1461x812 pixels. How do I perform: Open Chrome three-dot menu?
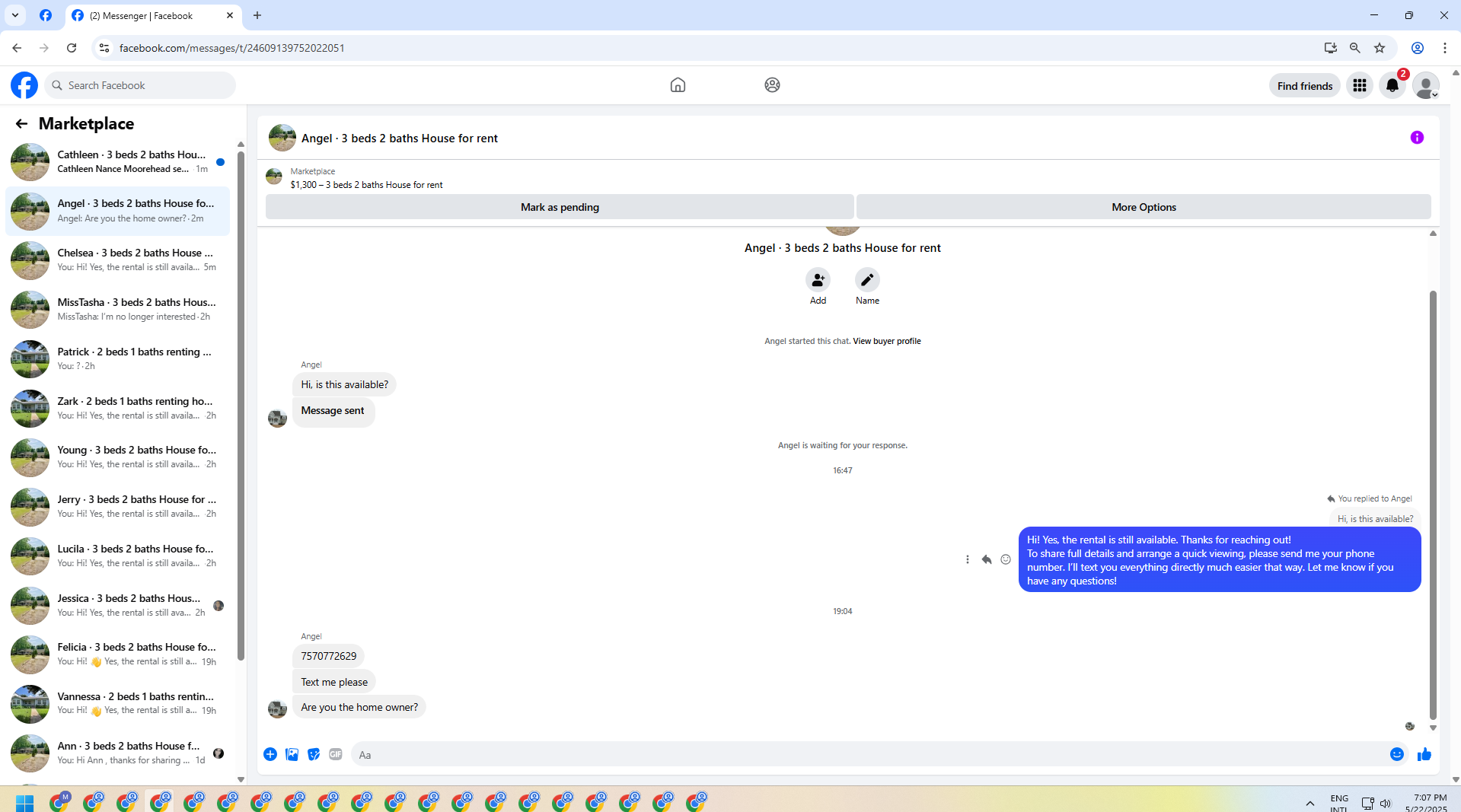pos(1445,48)
